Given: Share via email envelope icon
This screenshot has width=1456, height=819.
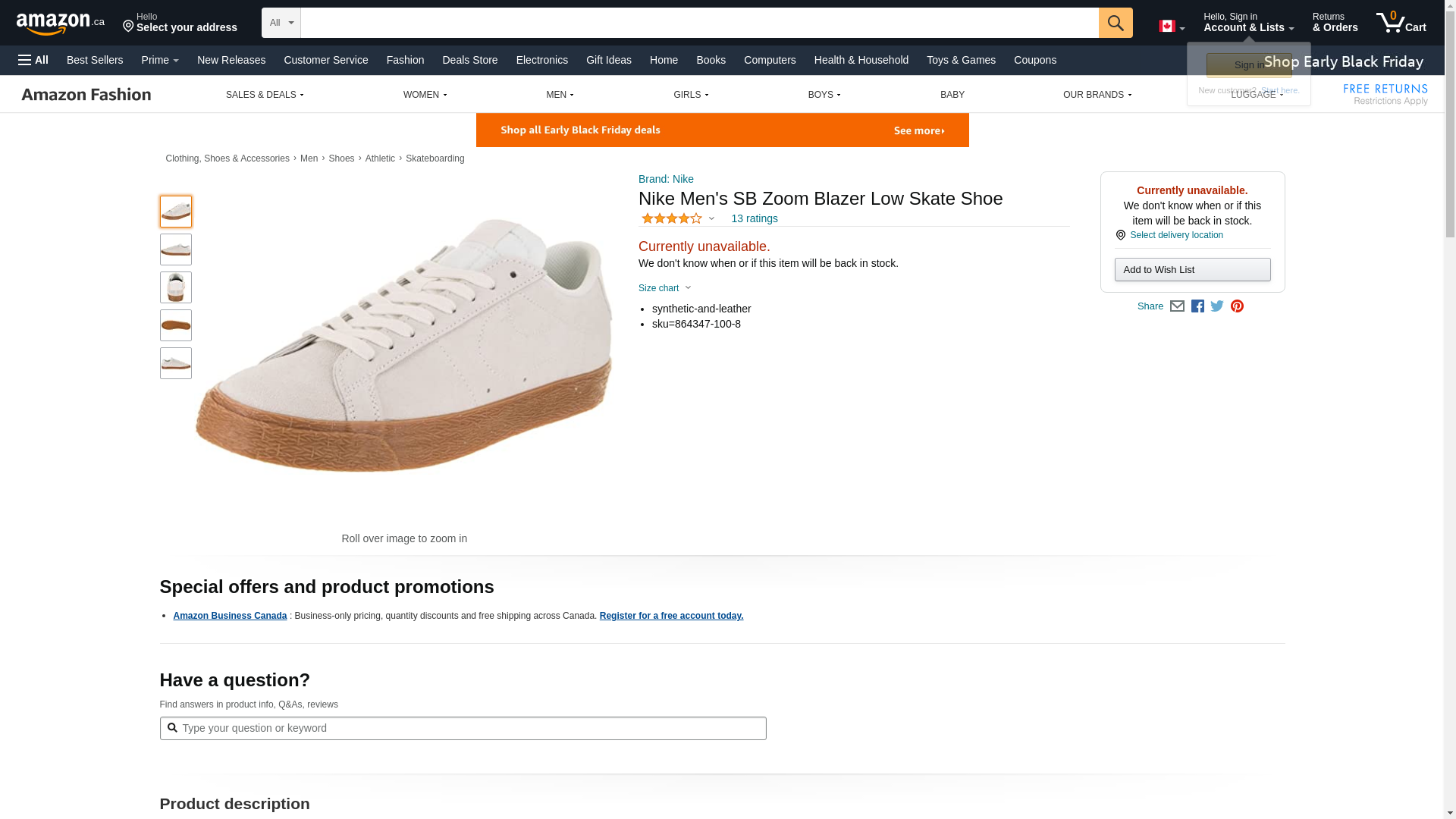Looking at the screenshot, I should [x=1177, y=306].
